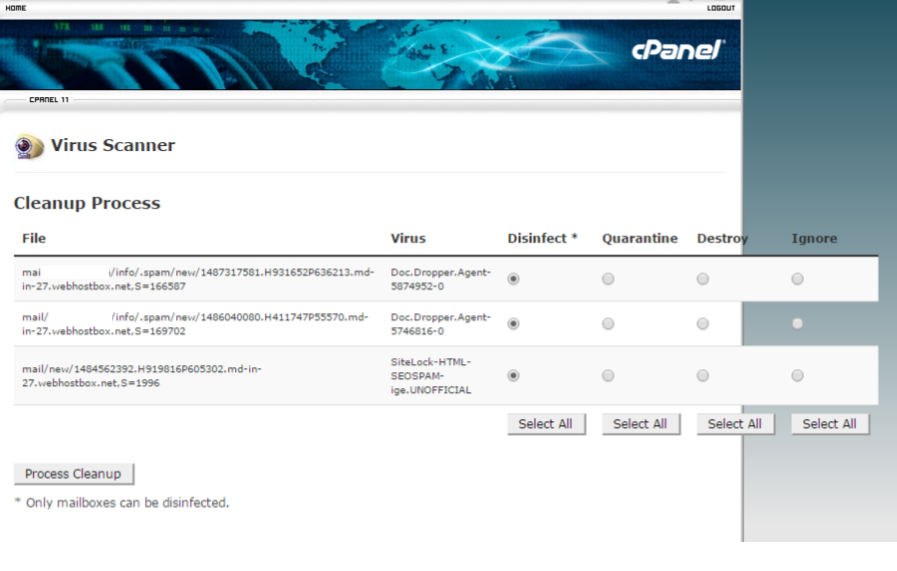Viewport: 897px width, 571px height.
Task: Choose Quarantine for the SiteLock-HTML-SEOSPAM file
Action: 608,376
